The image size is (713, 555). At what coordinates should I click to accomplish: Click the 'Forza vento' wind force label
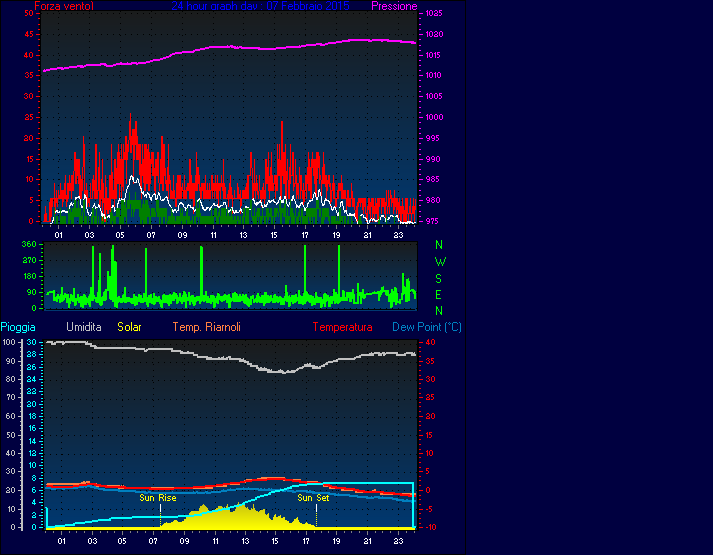click(x=64, y=6)
